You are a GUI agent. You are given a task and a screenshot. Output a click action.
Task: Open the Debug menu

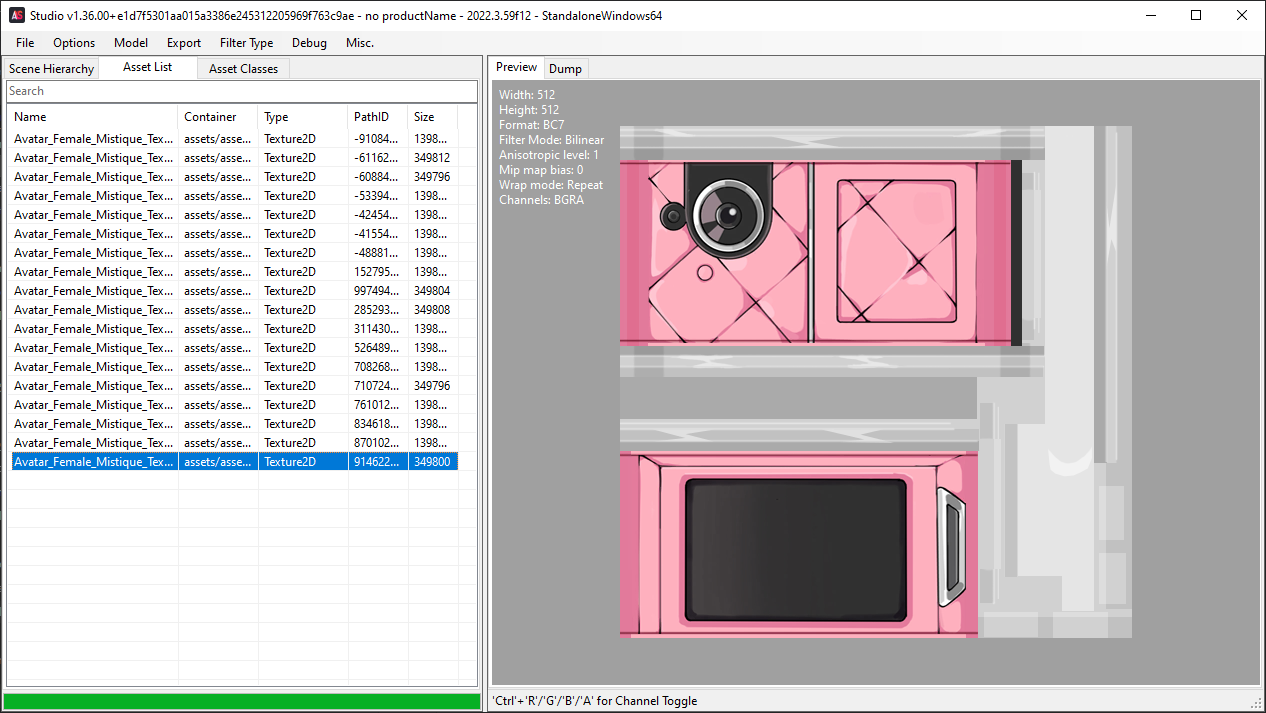pos(309,43)
